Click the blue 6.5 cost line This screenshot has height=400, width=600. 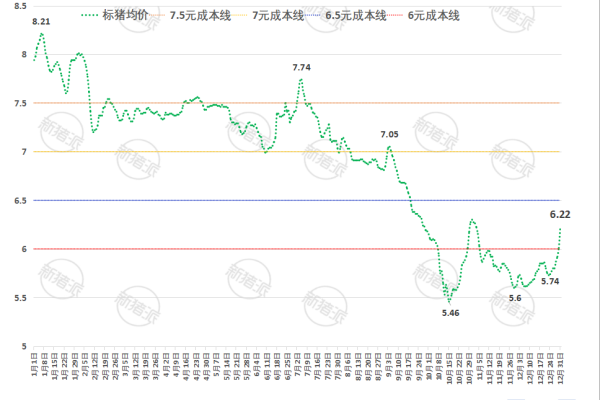tap(250, 200)
